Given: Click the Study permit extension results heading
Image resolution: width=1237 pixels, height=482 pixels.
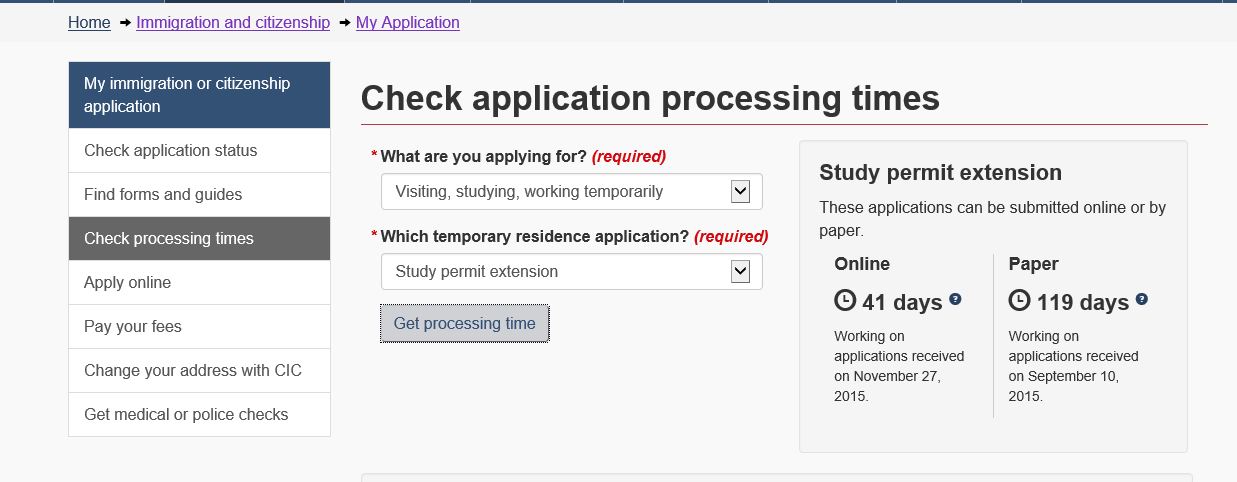Looking at the screenshot, I should (x=940, y=173).
